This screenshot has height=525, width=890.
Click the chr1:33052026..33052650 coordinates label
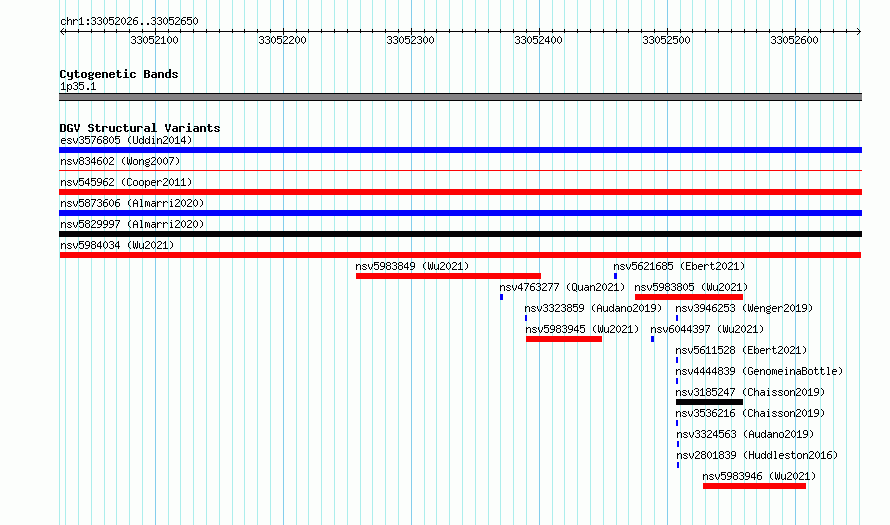(129, 21)
